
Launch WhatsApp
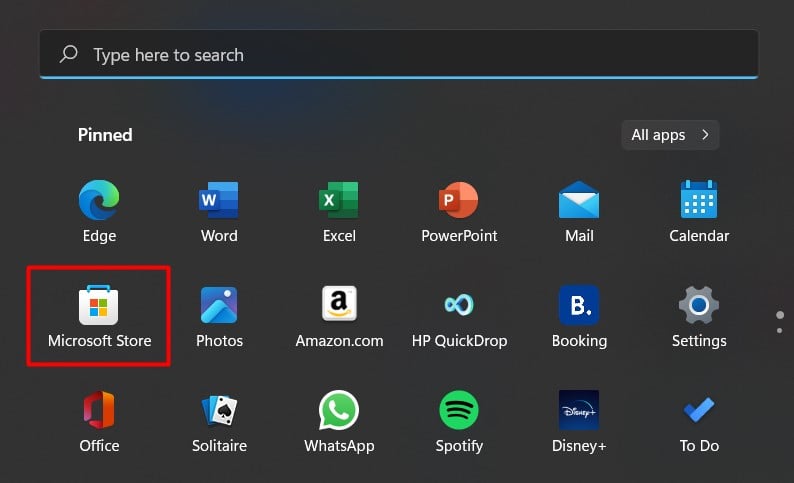coord(339,421)
